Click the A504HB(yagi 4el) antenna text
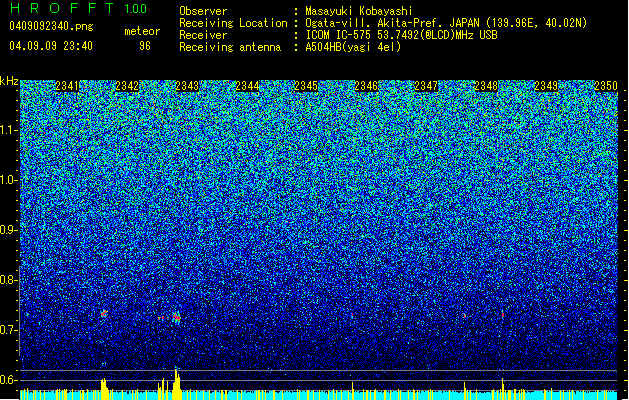Screen dimensions: 629x400 [353, 47]
